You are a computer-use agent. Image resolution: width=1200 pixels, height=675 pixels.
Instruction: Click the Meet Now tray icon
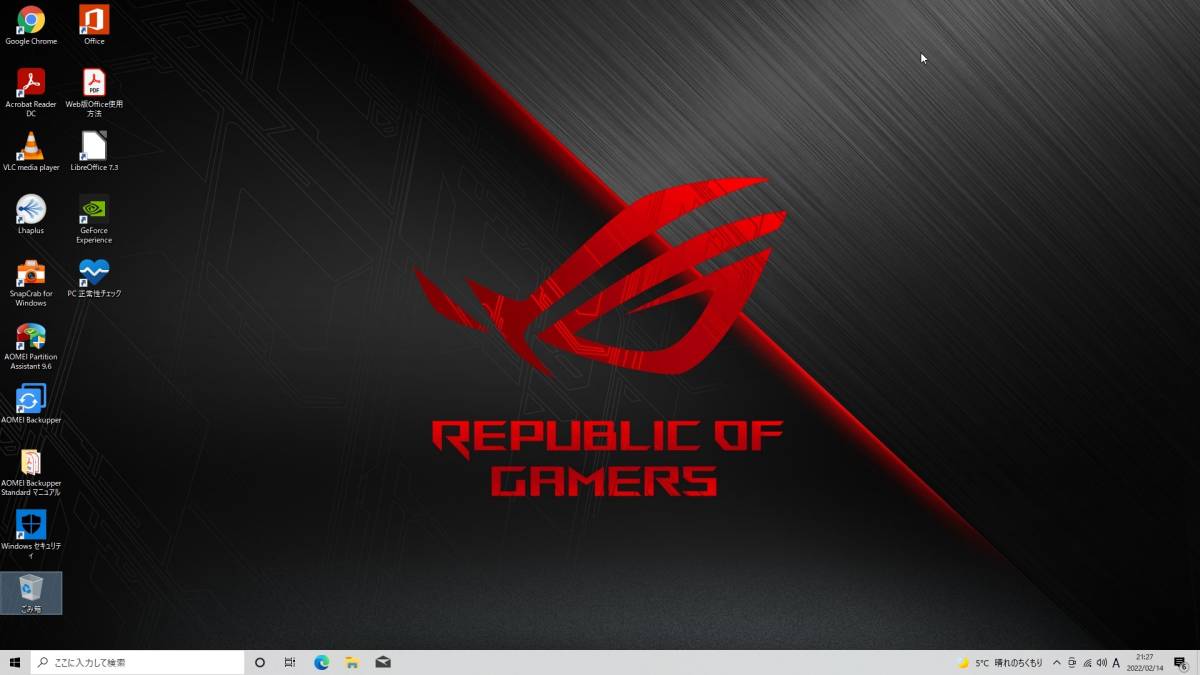point(1071,663)
